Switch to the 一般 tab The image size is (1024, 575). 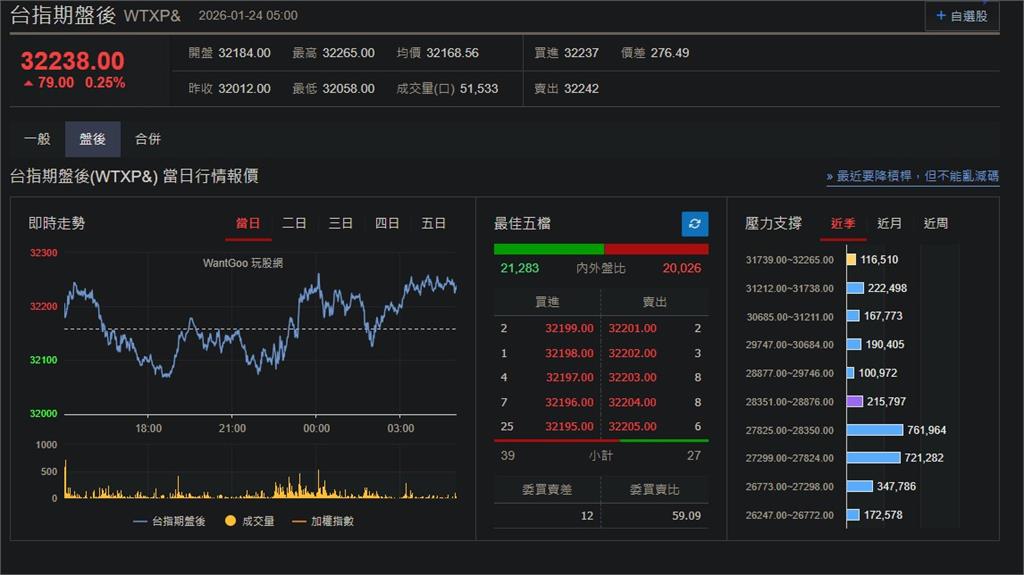pyautogui.click(x=37, y=139)
